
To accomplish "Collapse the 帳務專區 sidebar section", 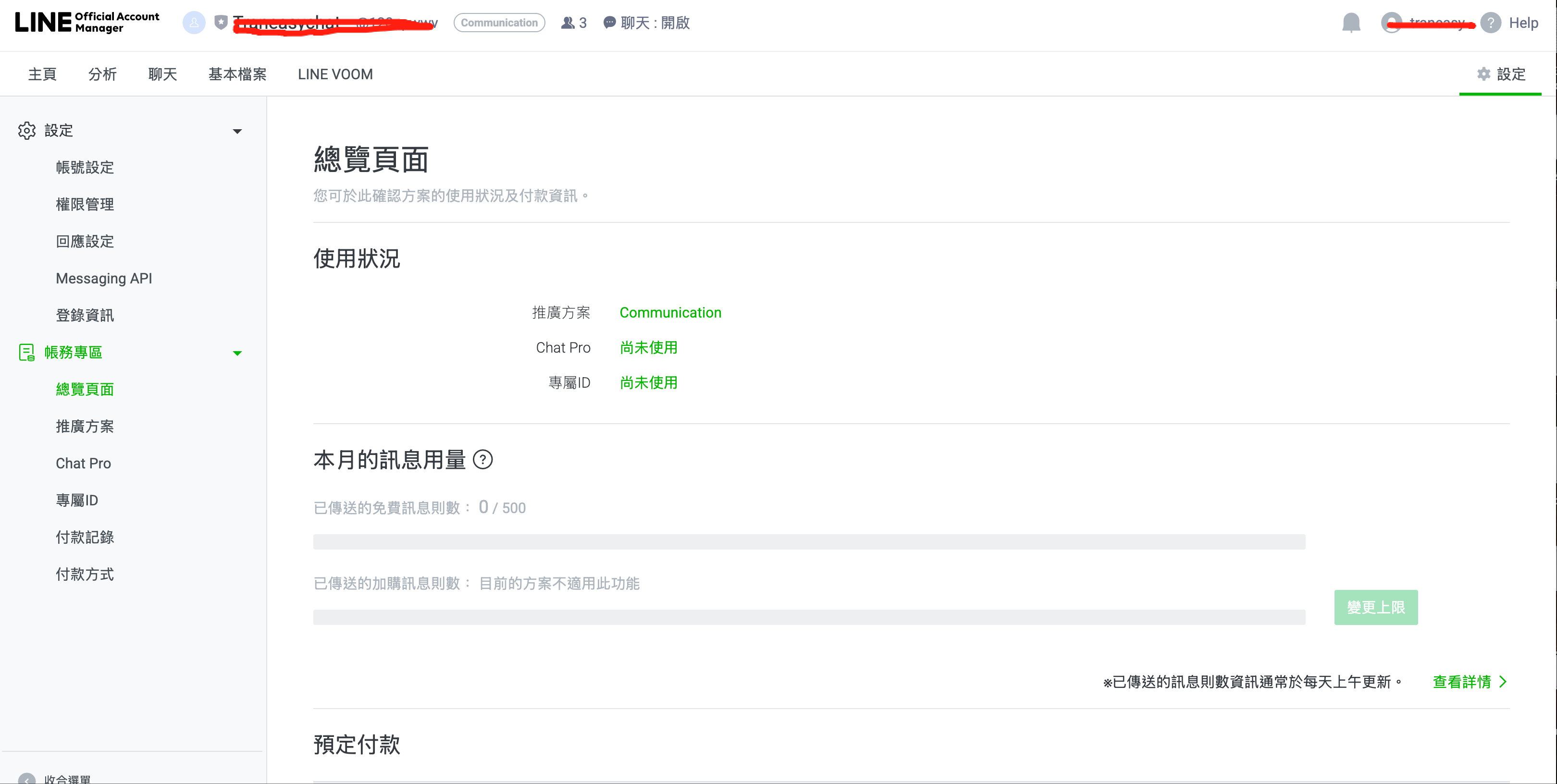I will tap(237, 353).
